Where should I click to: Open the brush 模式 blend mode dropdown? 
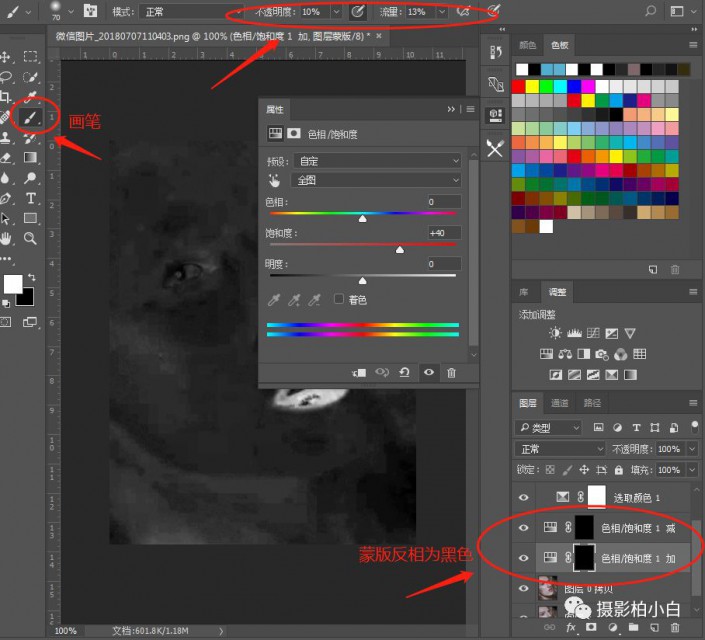tap(180, 12)
